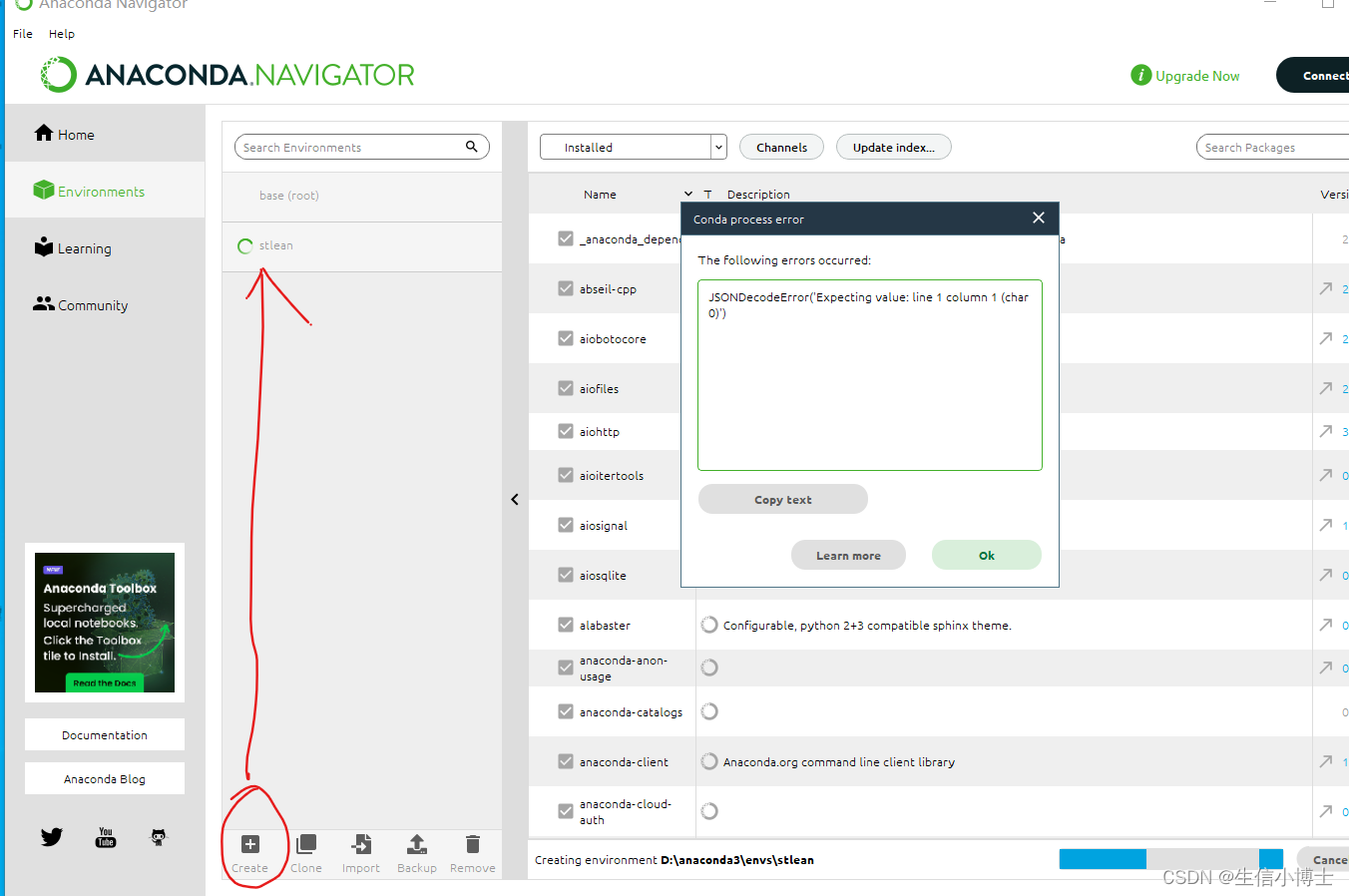Open the Help menu
The width and height of the screenshot is (1349, 896).
(61, 33)
